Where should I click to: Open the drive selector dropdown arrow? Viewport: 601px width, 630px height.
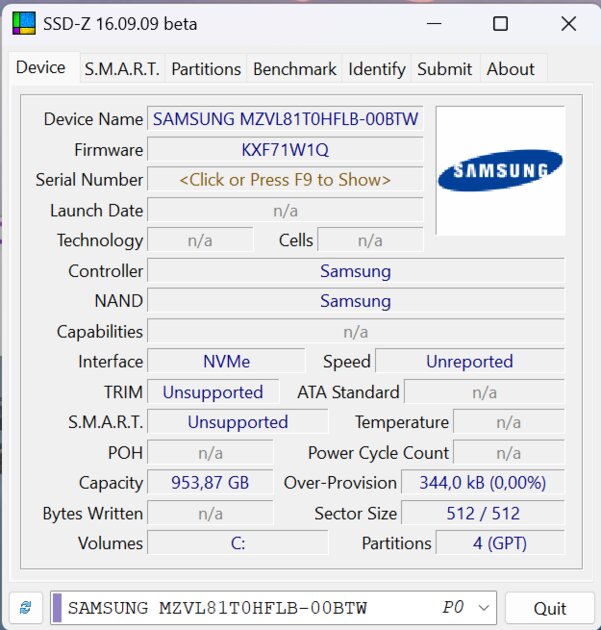pos(484,608)
